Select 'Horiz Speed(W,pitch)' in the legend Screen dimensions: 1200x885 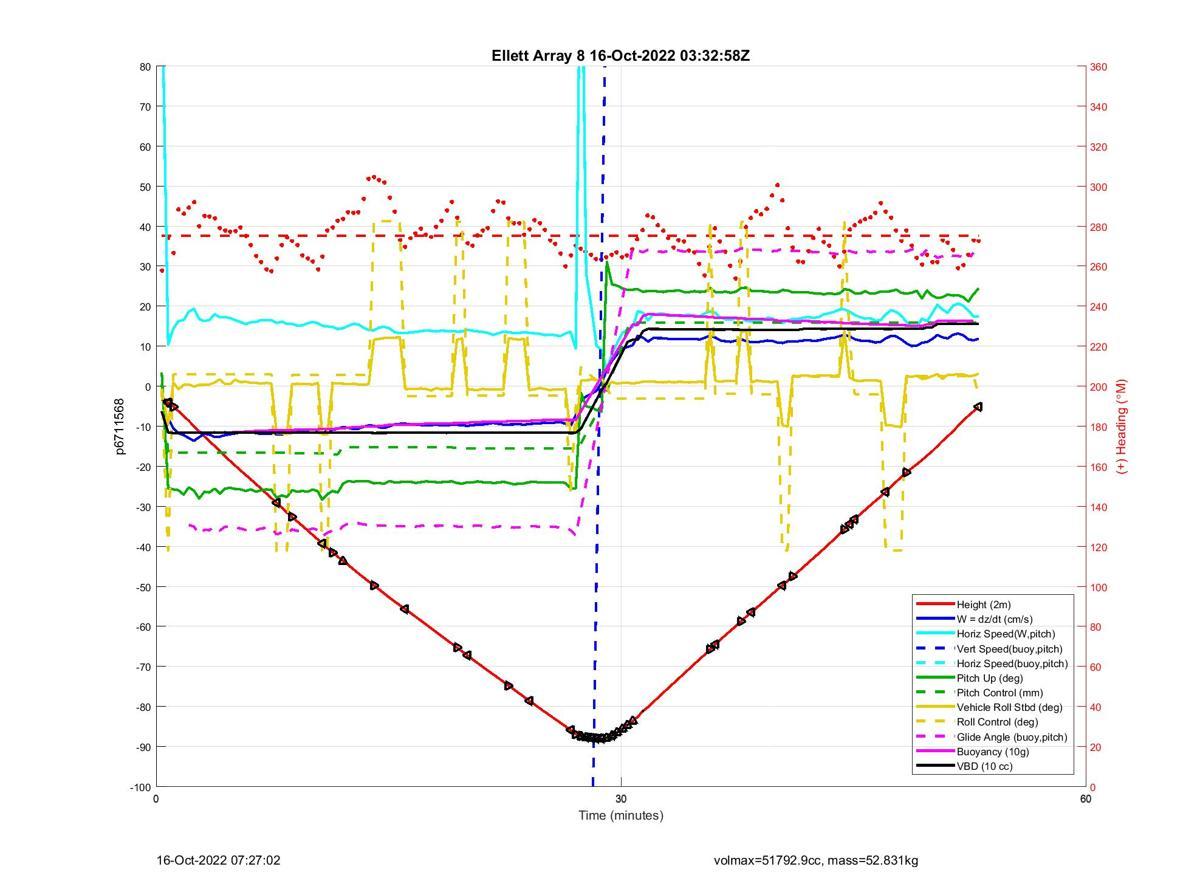[x=1005, y=633]
